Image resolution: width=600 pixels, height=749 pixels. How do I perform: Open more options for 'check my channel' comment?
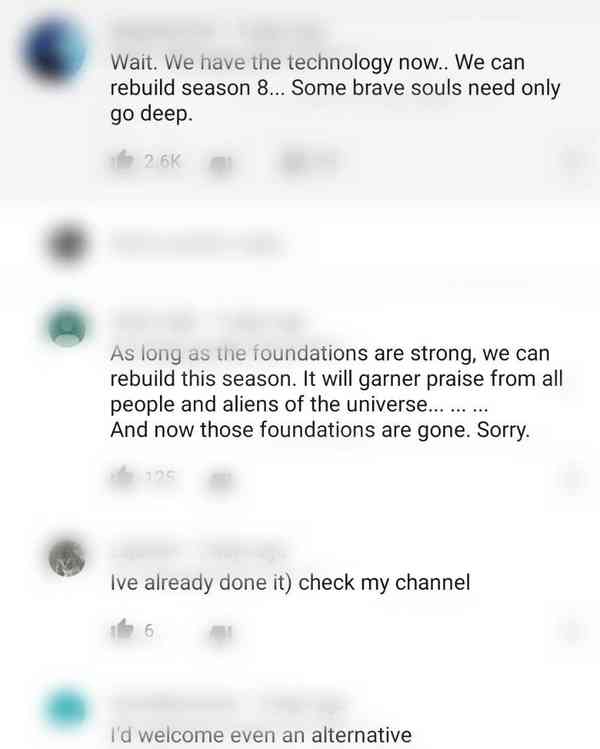point(573,631)
